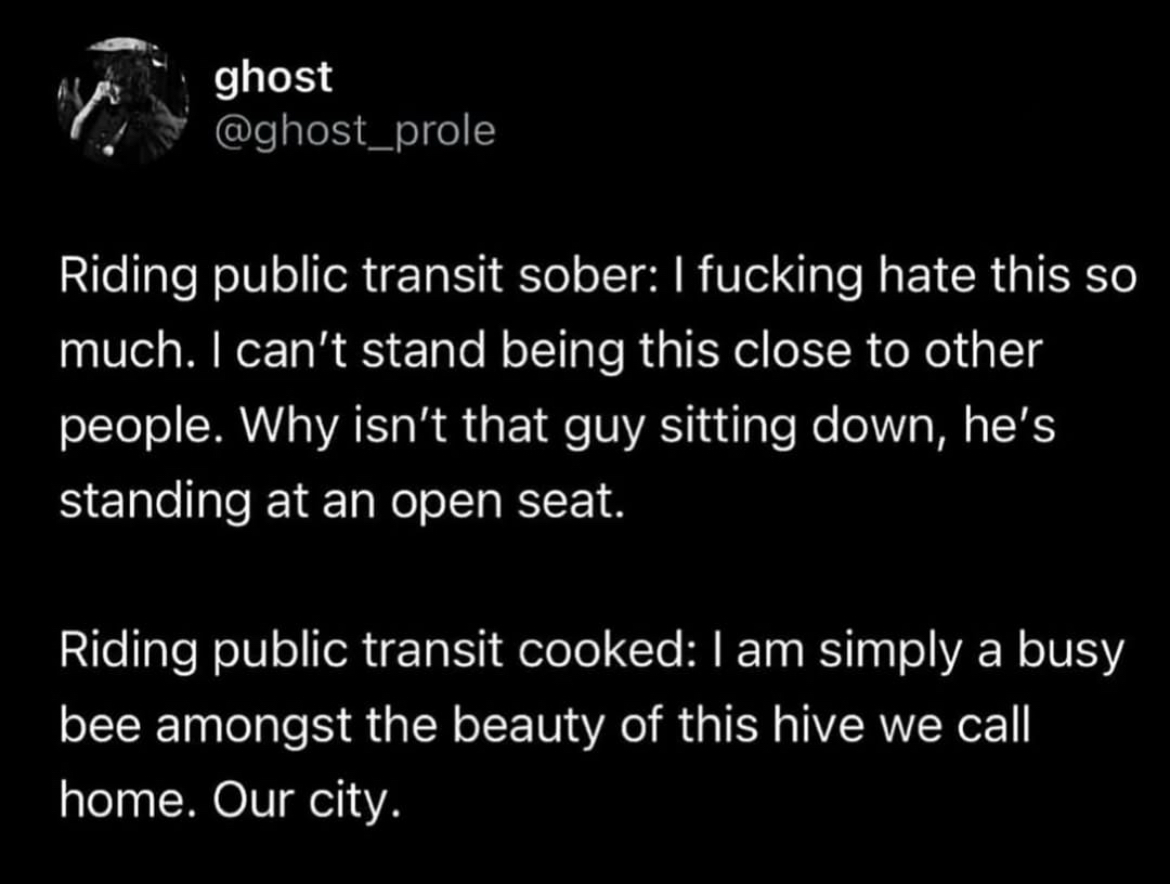
Task: Open the "ghost" display name
Action: click(x=273, y=78)
